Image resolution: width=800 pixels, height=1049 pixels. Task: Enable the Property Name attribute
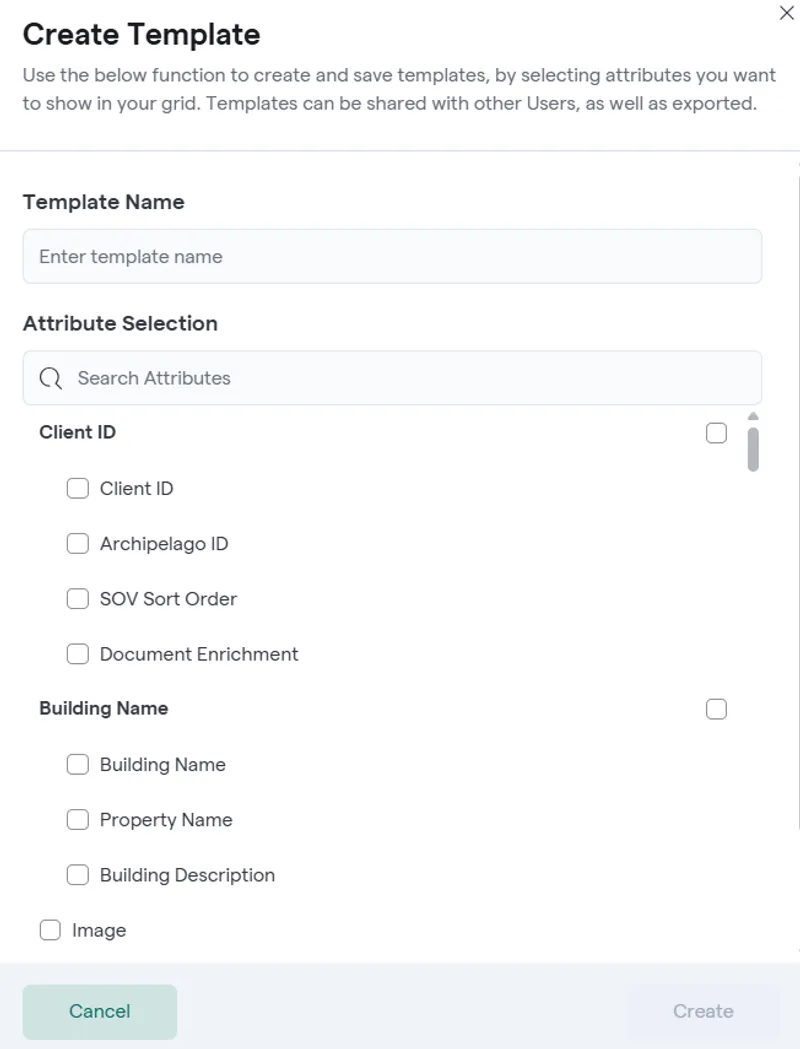[x=78, y=820]
